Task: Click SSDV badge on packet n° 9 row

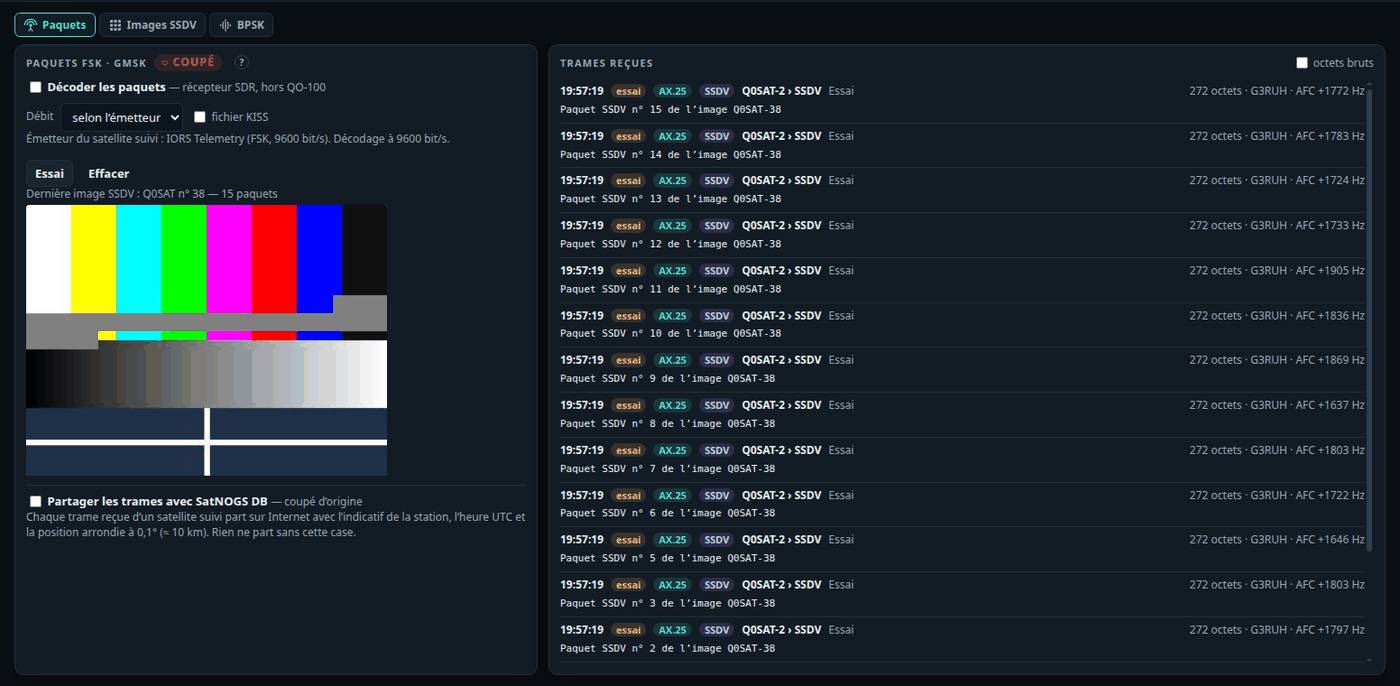Action: pos(716,360)
